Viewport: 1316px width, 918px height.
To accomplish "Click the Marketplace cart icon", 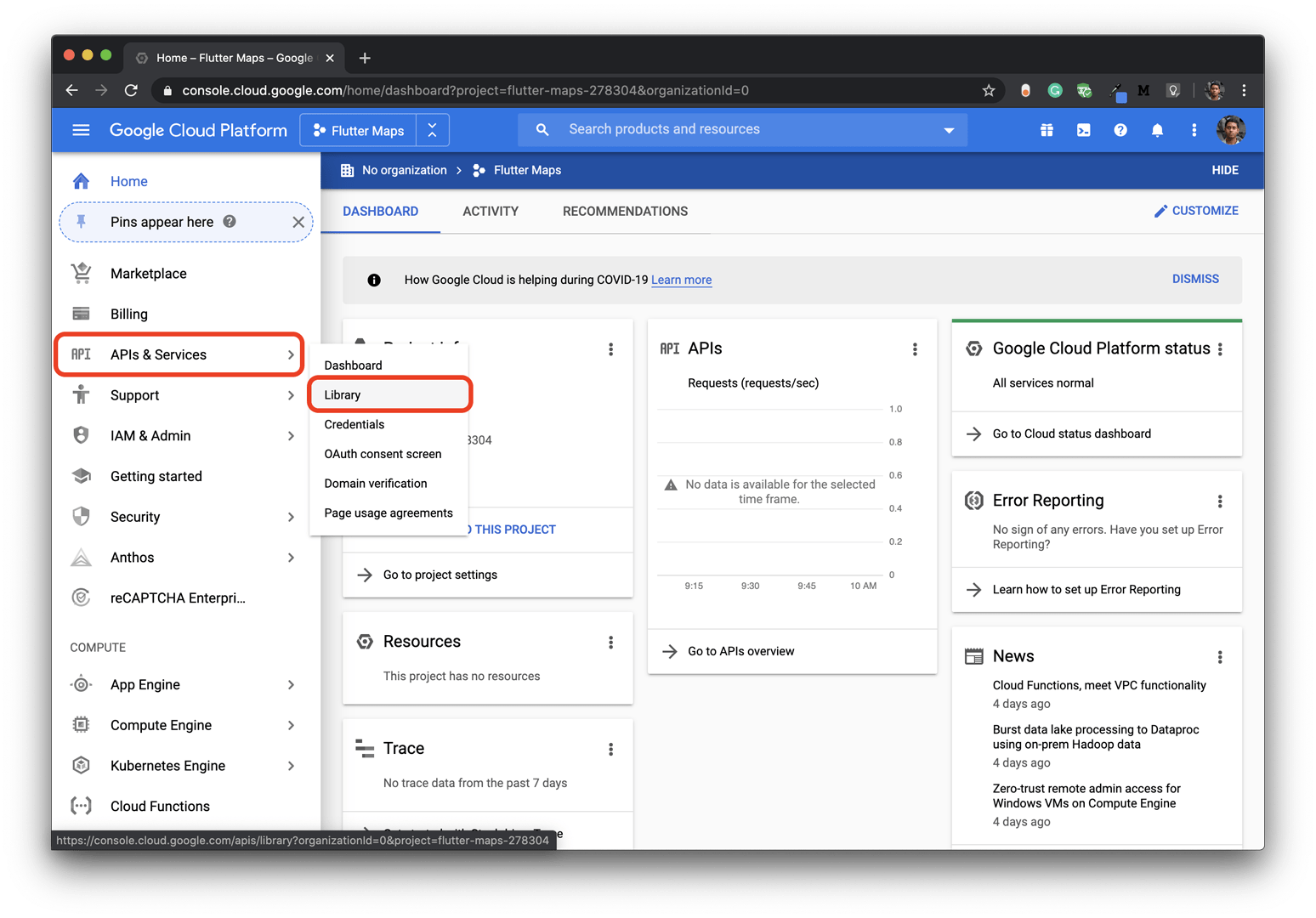I will (x=81, y=273).
